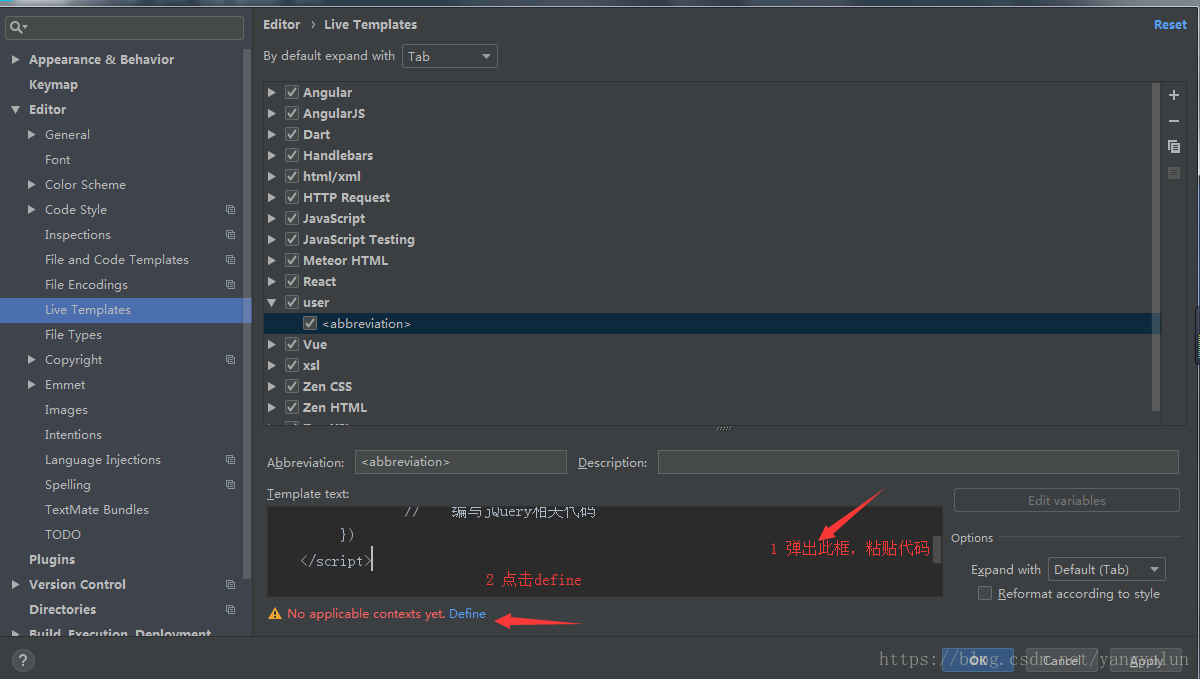Click the template list vertical scrollbar

click(x=1156, y=246)
